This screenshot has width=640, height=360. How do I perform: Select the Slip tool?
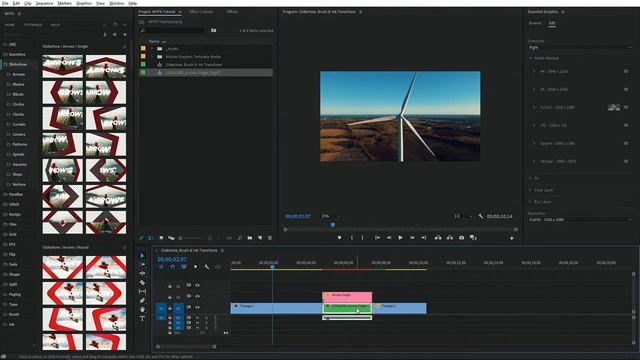[x=142, y=291]
